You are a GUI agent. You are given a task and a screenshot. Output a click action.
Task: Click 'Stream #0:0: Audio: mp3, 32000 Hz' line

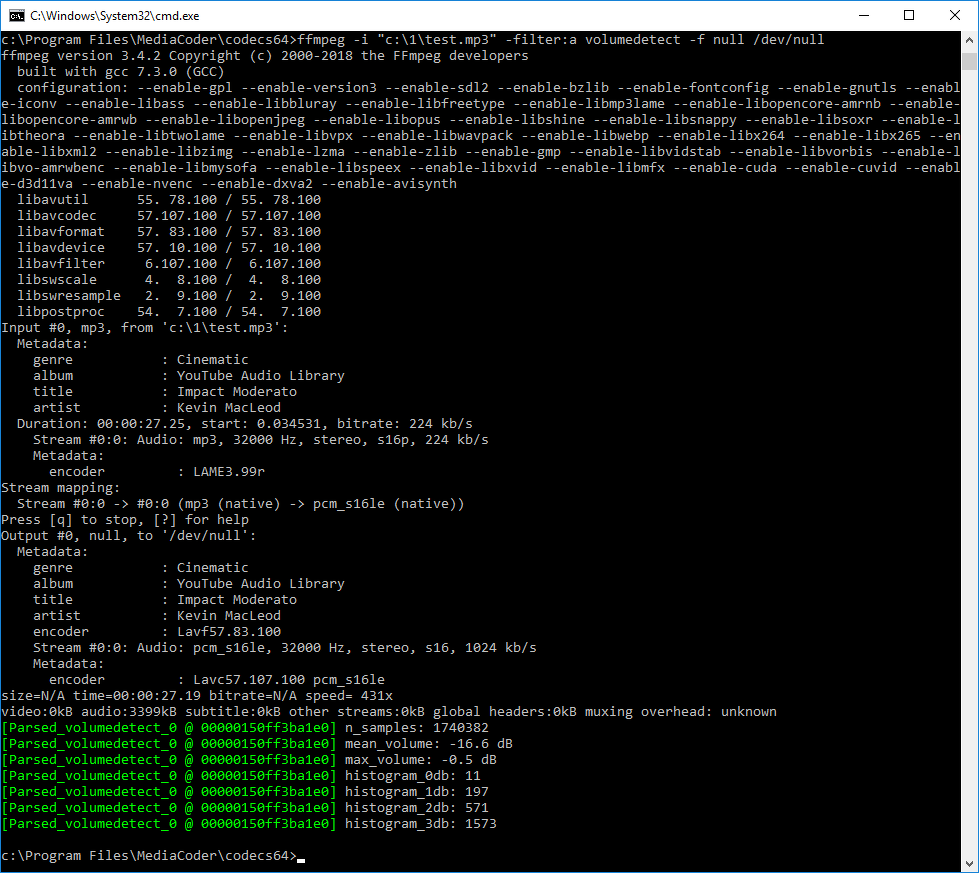coord(261,440)
